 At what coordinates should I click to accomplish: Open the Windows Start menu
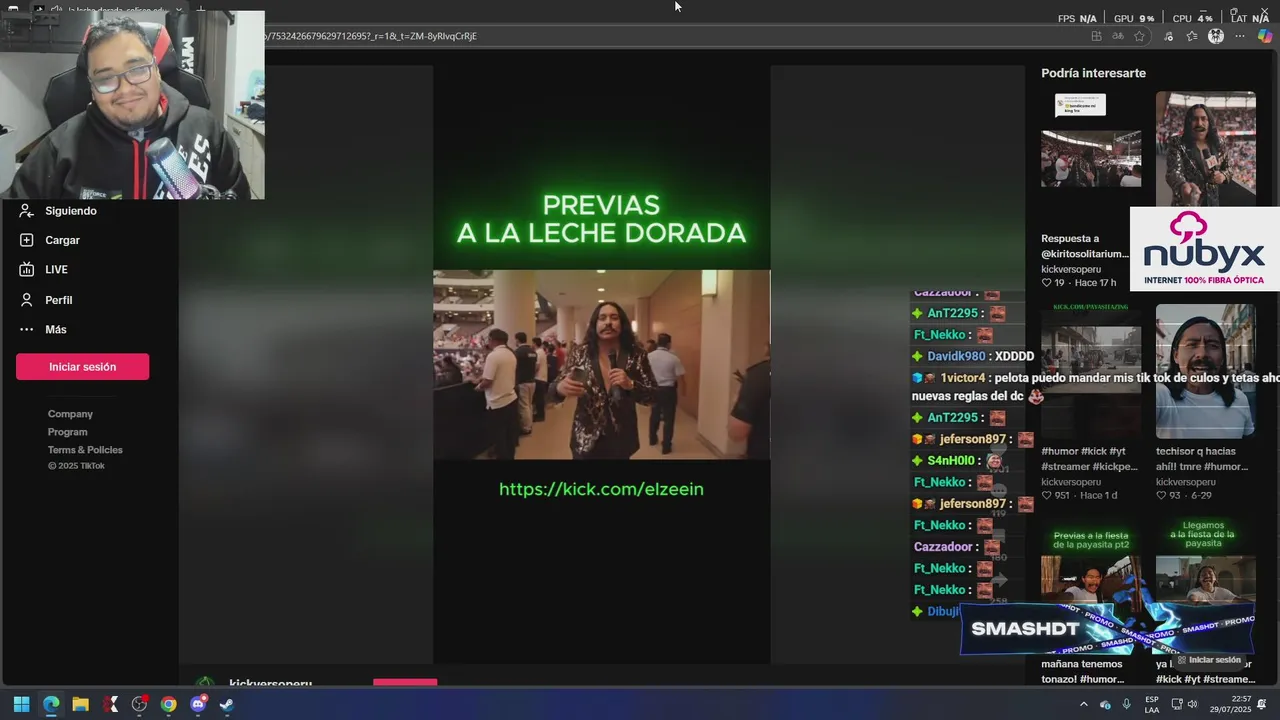coord(21,704)
